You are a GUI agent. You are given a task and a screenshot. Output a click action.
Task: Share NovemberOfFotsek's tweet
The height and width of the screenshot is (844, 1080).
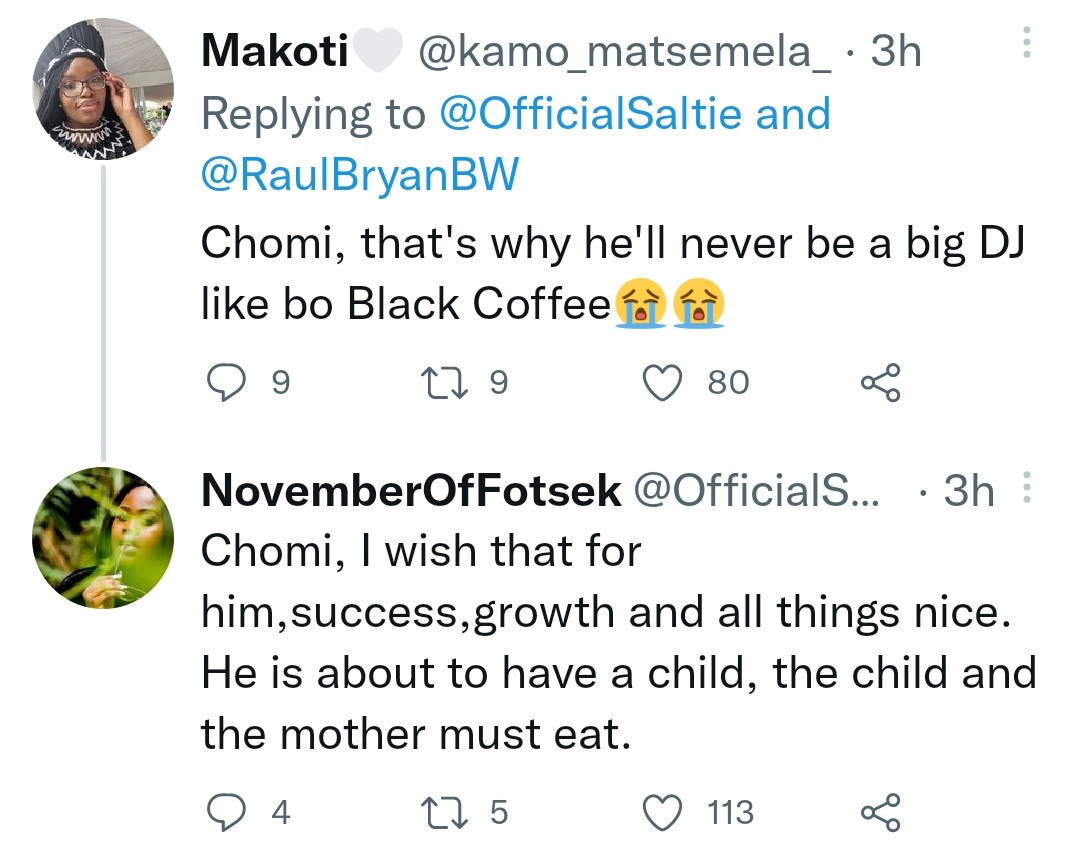pos(881,811)
